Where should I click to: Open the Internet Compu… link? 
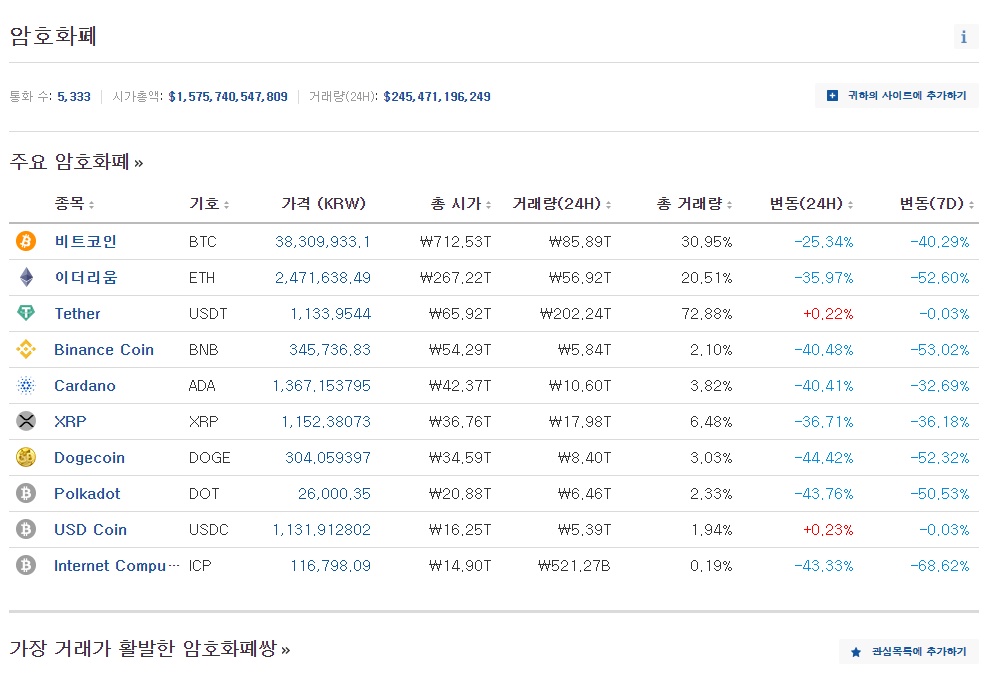click(117, 565)
